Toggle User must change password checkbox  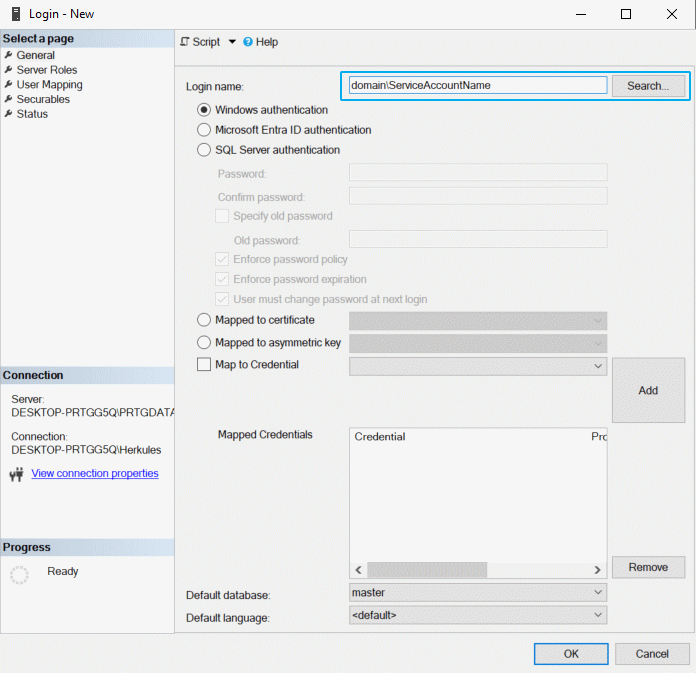click(222, 299)
